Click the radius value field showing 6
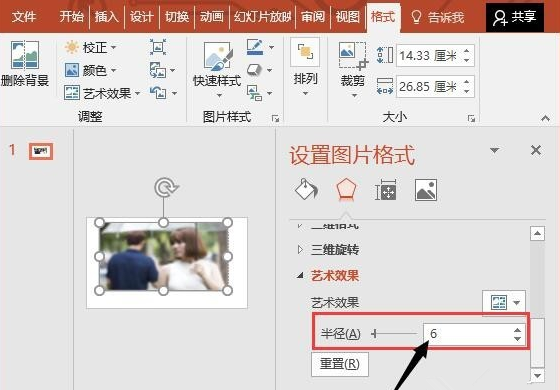Screen dimensions: 560x390 click(x=474, y=334)
